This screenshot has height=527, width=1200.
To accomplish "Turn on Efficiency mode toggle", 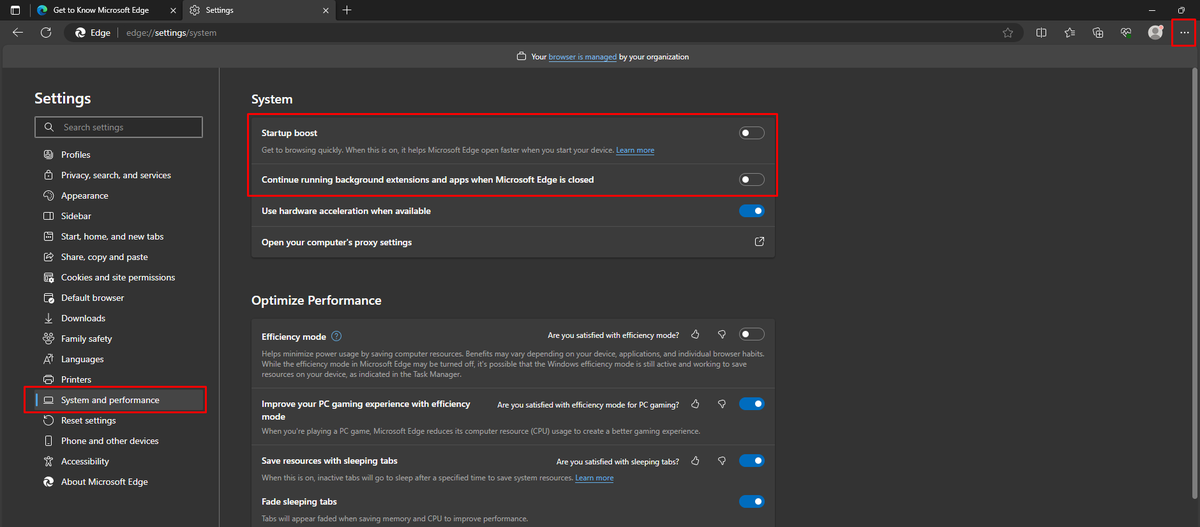I will click(752, 335).
